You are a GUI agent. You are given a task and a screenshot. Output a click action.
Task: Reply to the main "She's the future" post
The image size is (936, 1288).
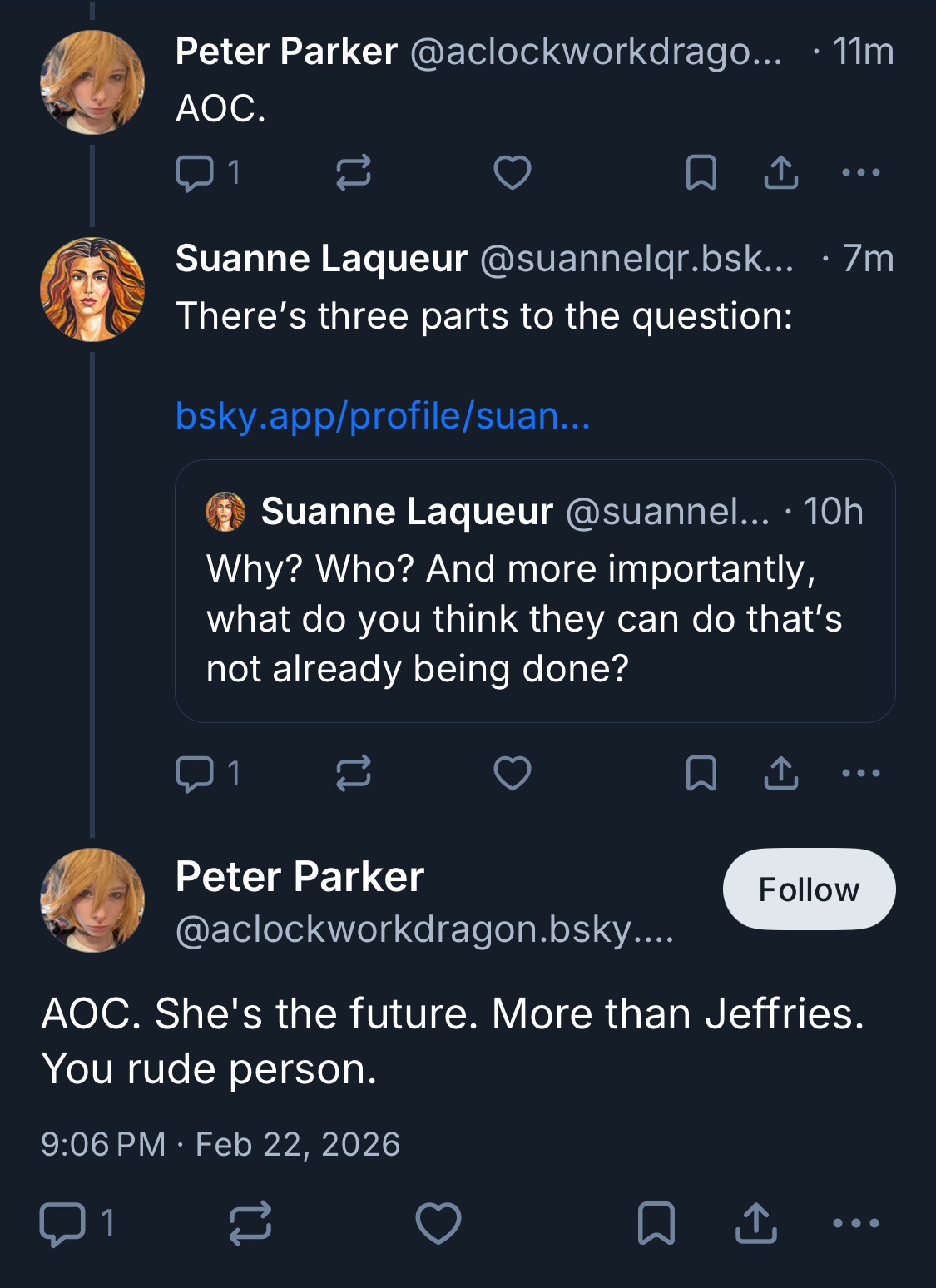pyautogui.click(x=63, y=1223)
